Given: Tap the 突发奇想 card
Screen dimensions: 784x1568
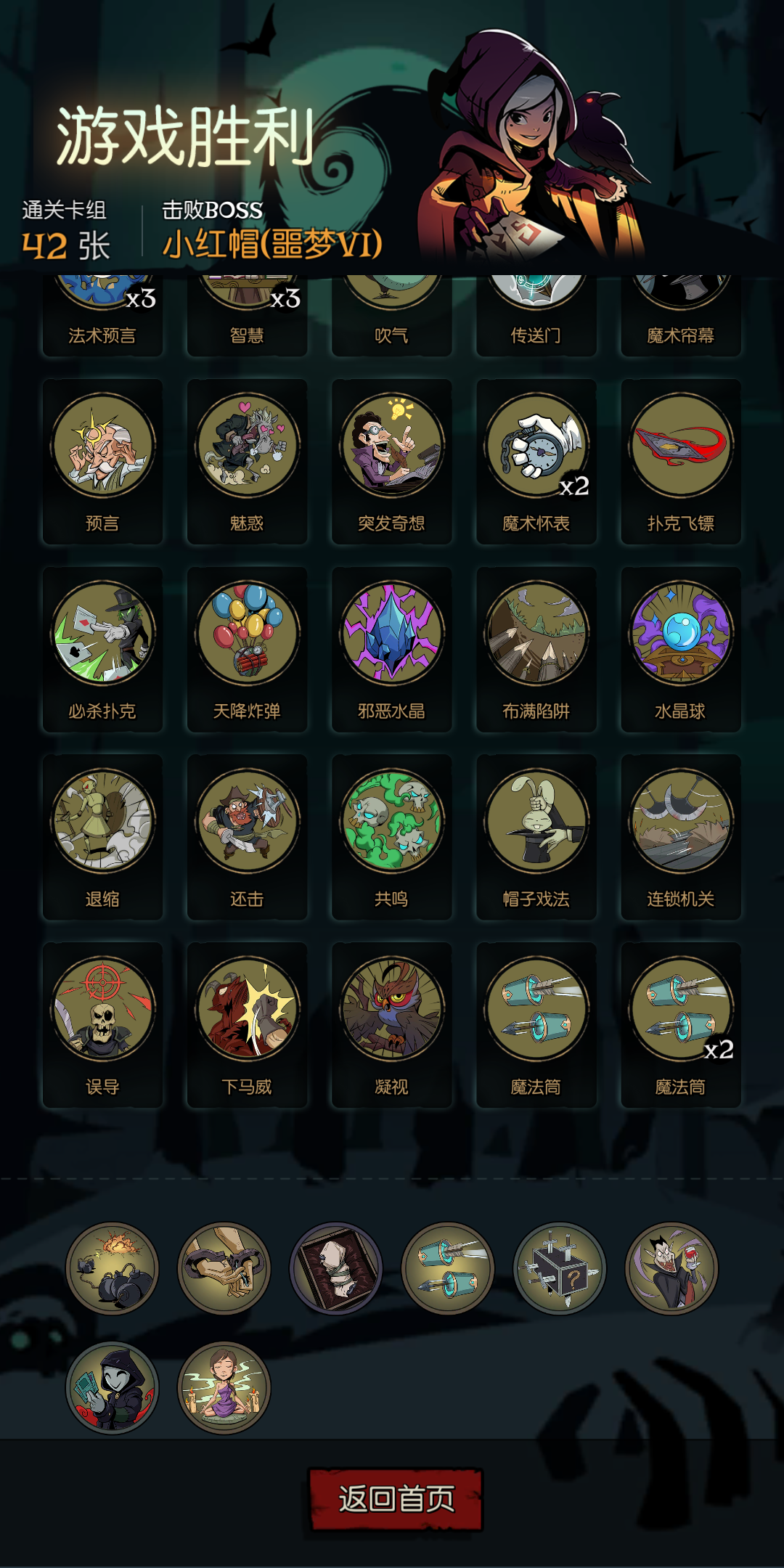Looking at the screenshot, I should coord(391,462).
